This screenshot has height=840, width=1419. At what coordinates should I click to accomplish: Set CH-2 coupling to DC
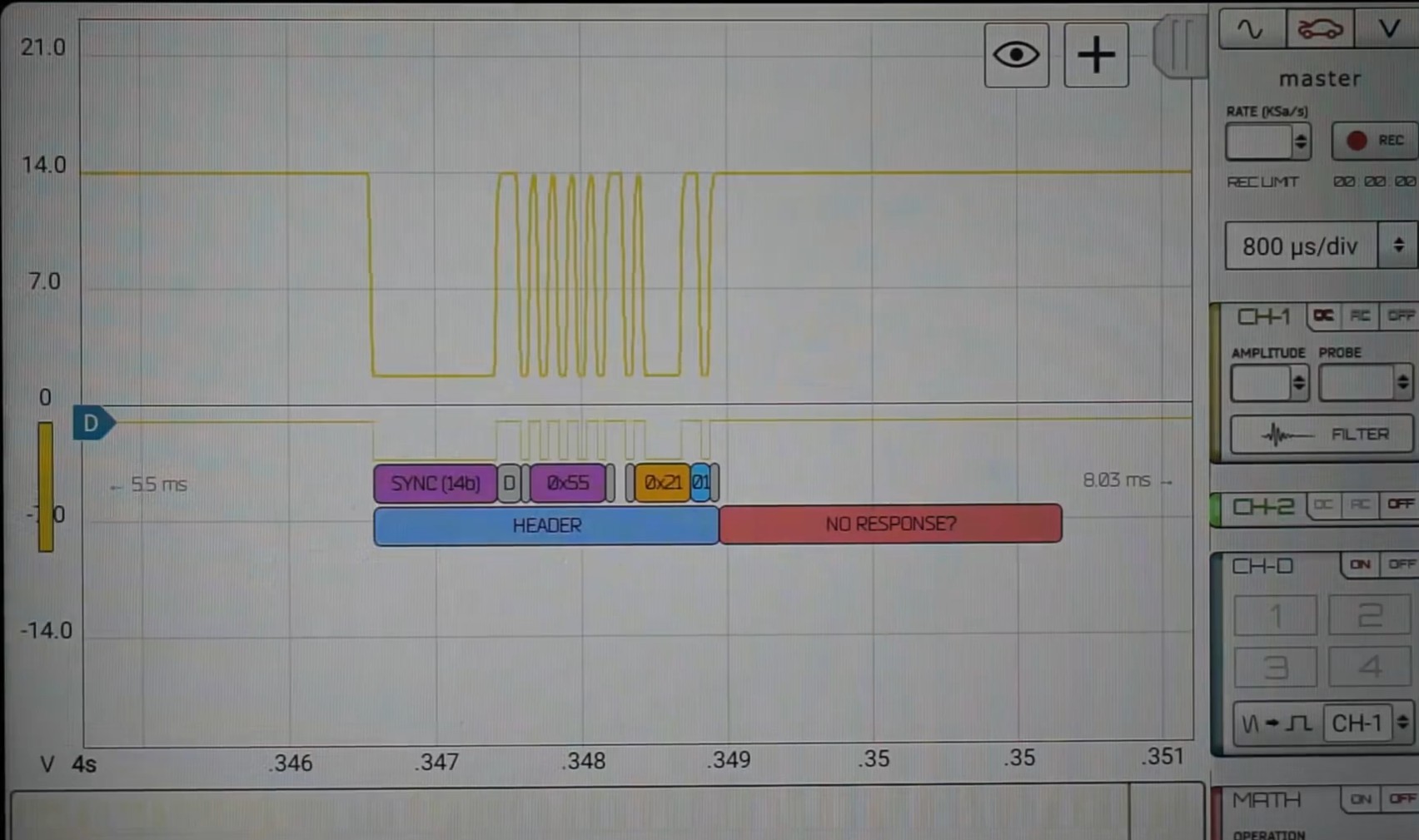click(1323, 505)
